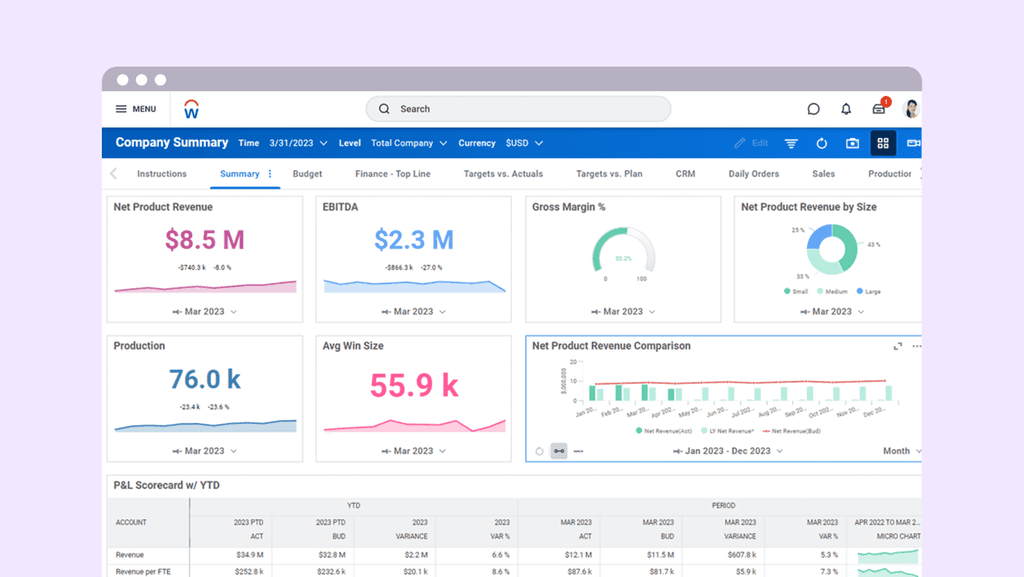Open the Level Total Company dropdown
Image resolution: width=1024 pixels, height=577 pixels.
(x=408, y=143)
